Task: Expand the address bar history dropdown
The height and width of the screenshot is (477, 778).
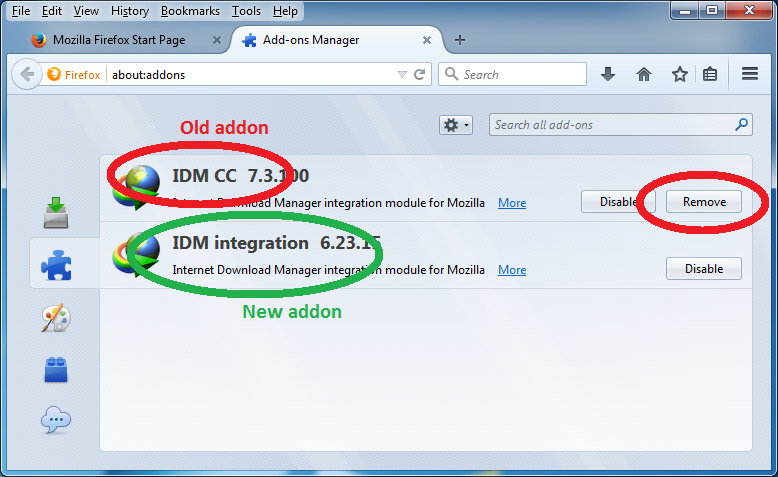Action: [402, 74]
